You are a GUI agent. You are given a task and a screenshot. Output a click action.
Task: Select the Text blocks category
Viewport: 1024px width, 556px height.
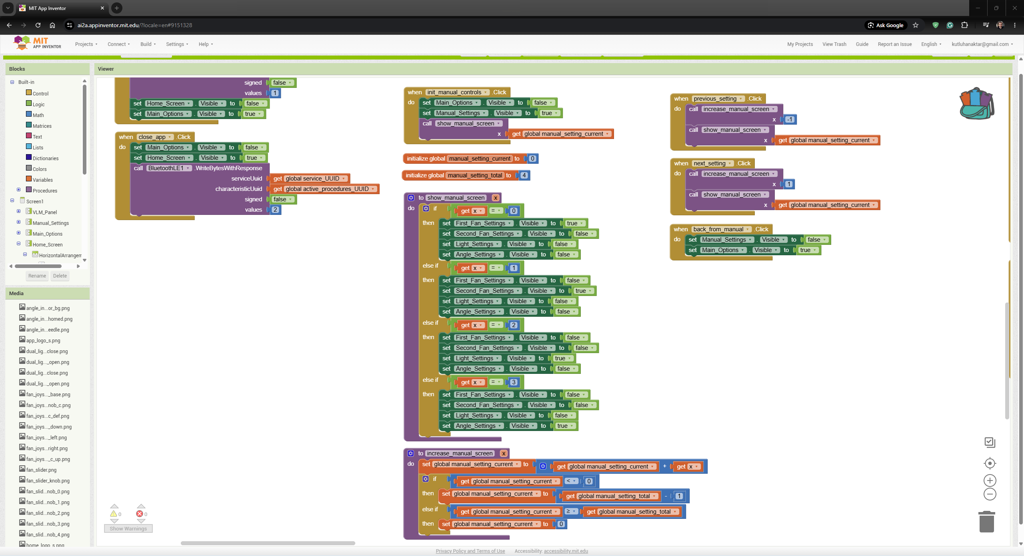click(x=34, y=137)
